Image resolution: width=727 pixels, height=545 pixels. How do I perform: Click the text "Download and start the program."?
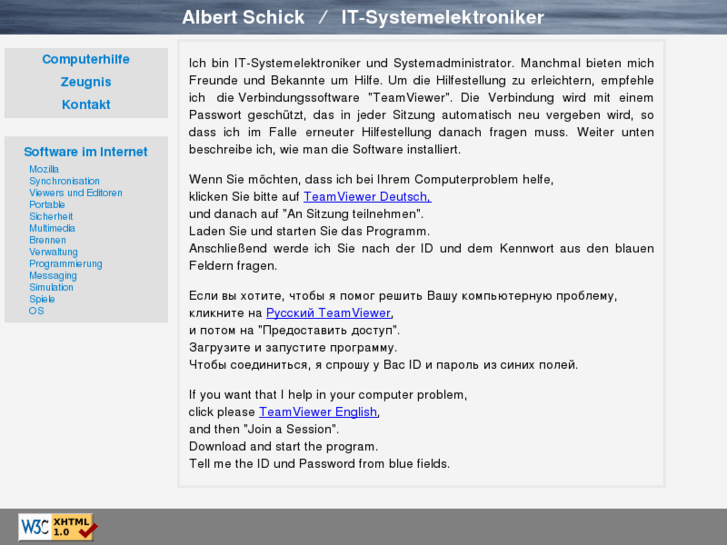(x=283, y=447)
